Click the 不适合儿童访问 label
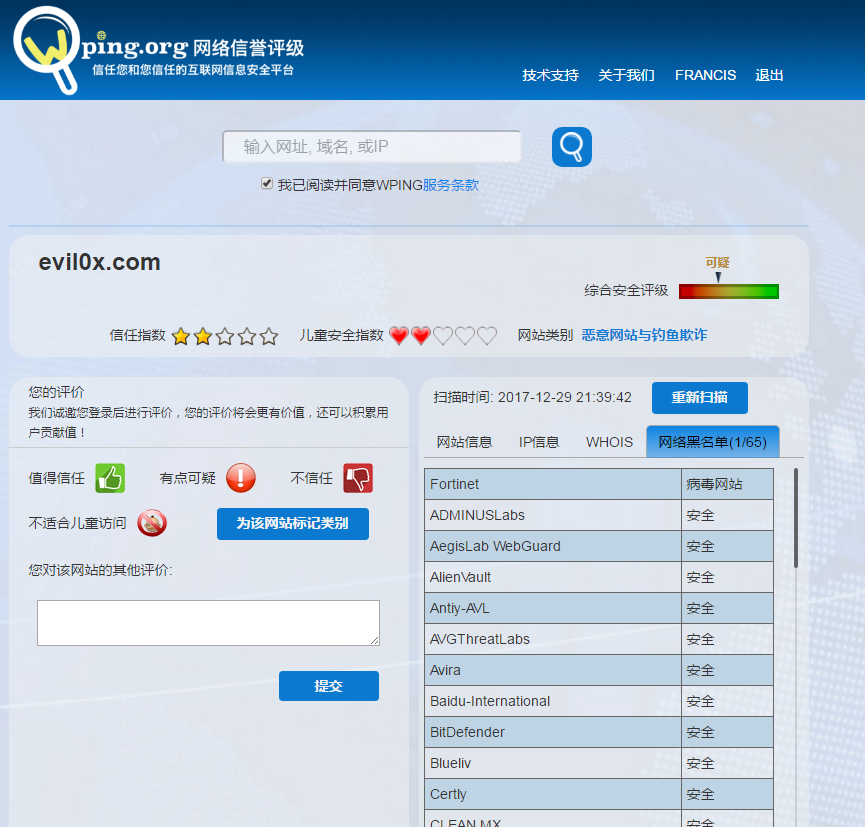 (x=78, y=523)
